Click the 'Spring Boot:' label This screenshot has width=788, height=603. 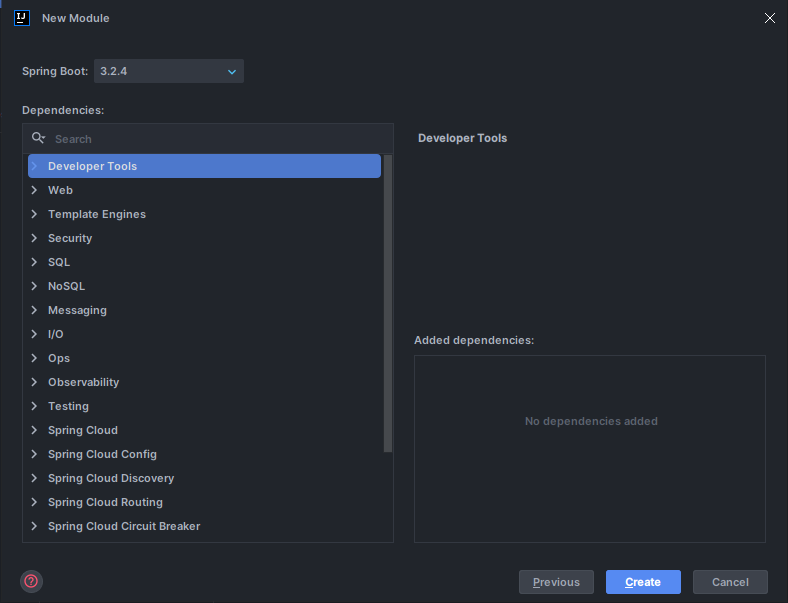[55, 71]
